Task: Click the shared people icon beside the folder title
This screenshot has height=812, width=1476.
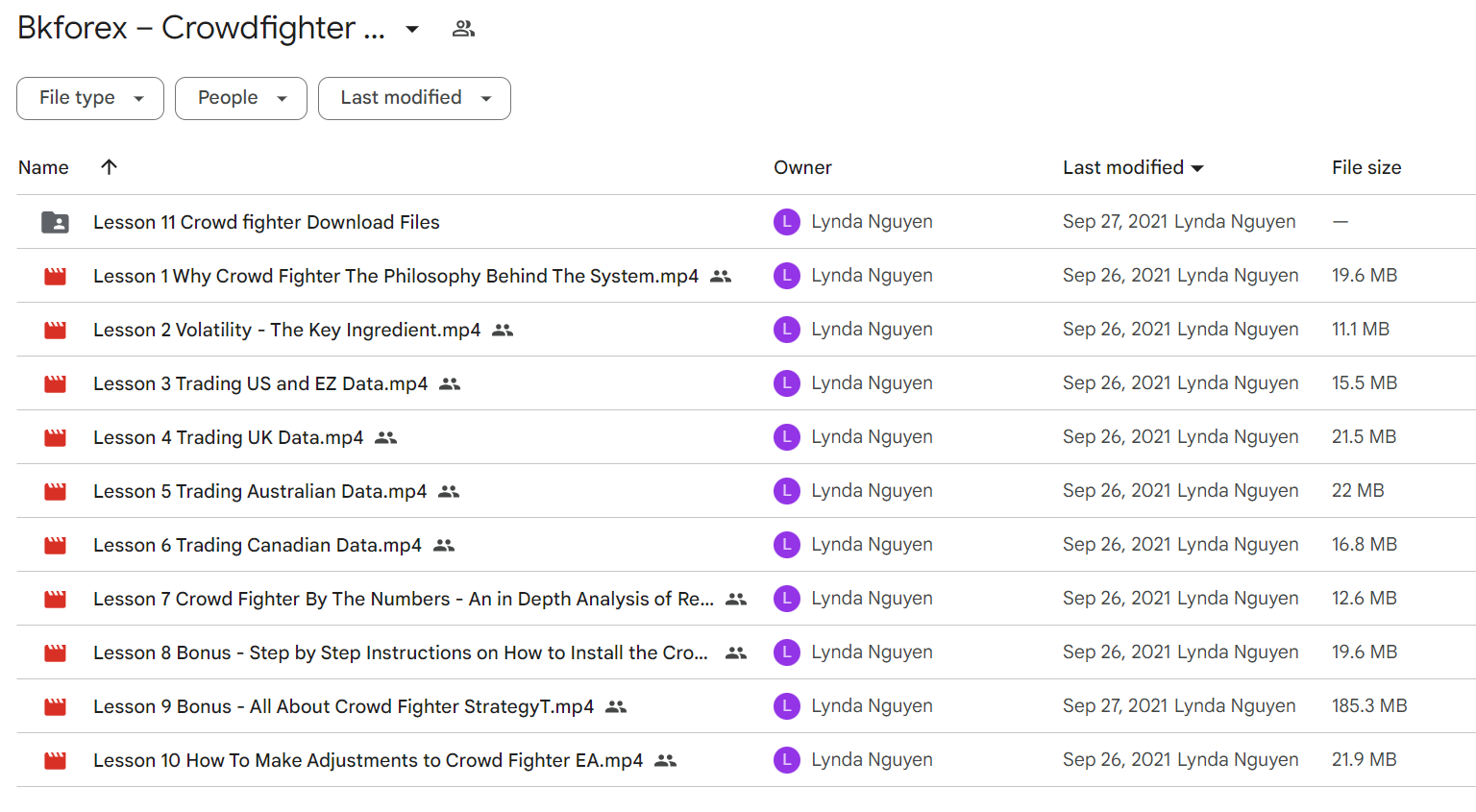Action: pos(463,29)
